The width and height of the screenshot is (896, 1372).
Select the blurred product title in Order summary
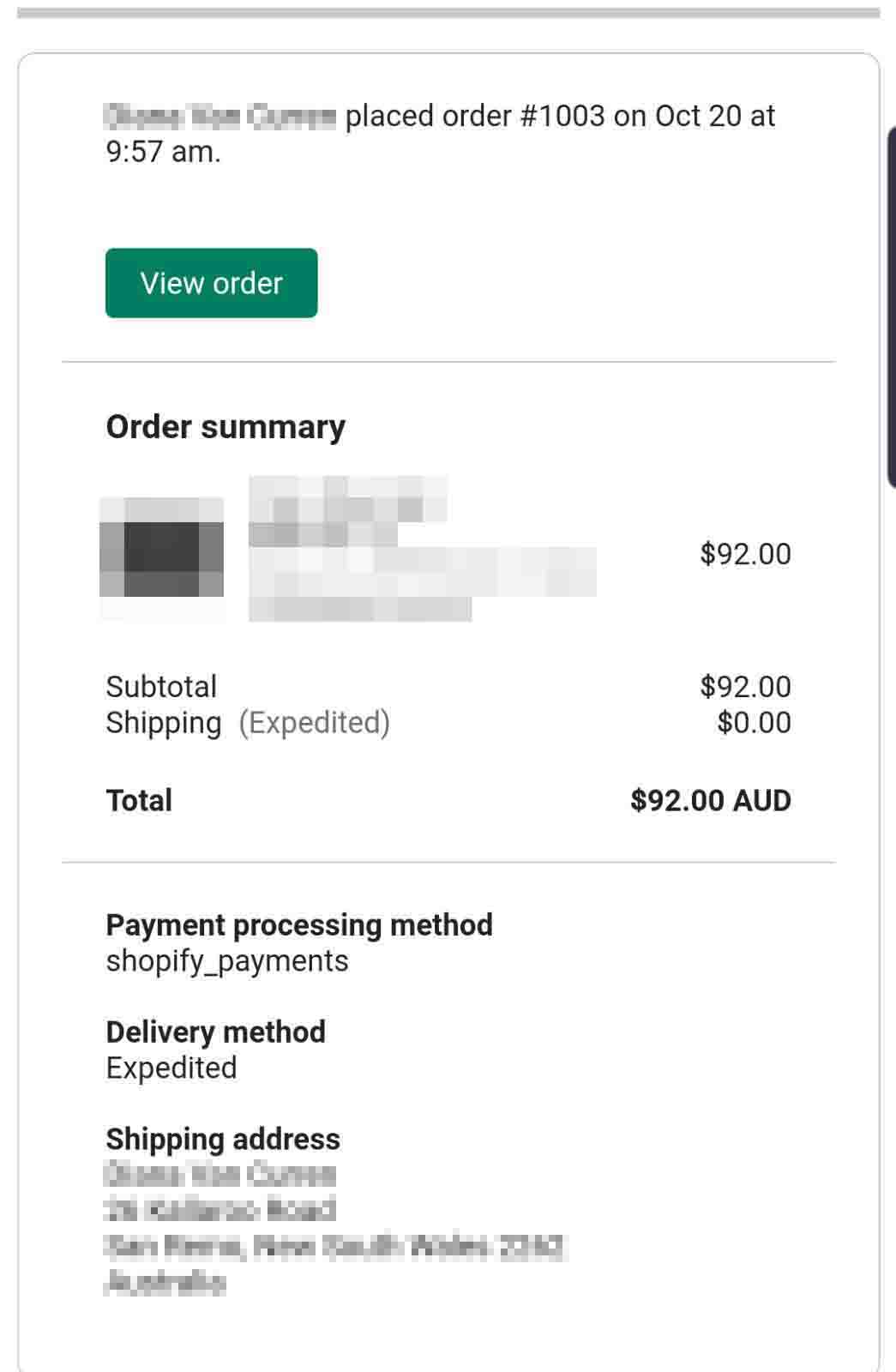(422, 549)
